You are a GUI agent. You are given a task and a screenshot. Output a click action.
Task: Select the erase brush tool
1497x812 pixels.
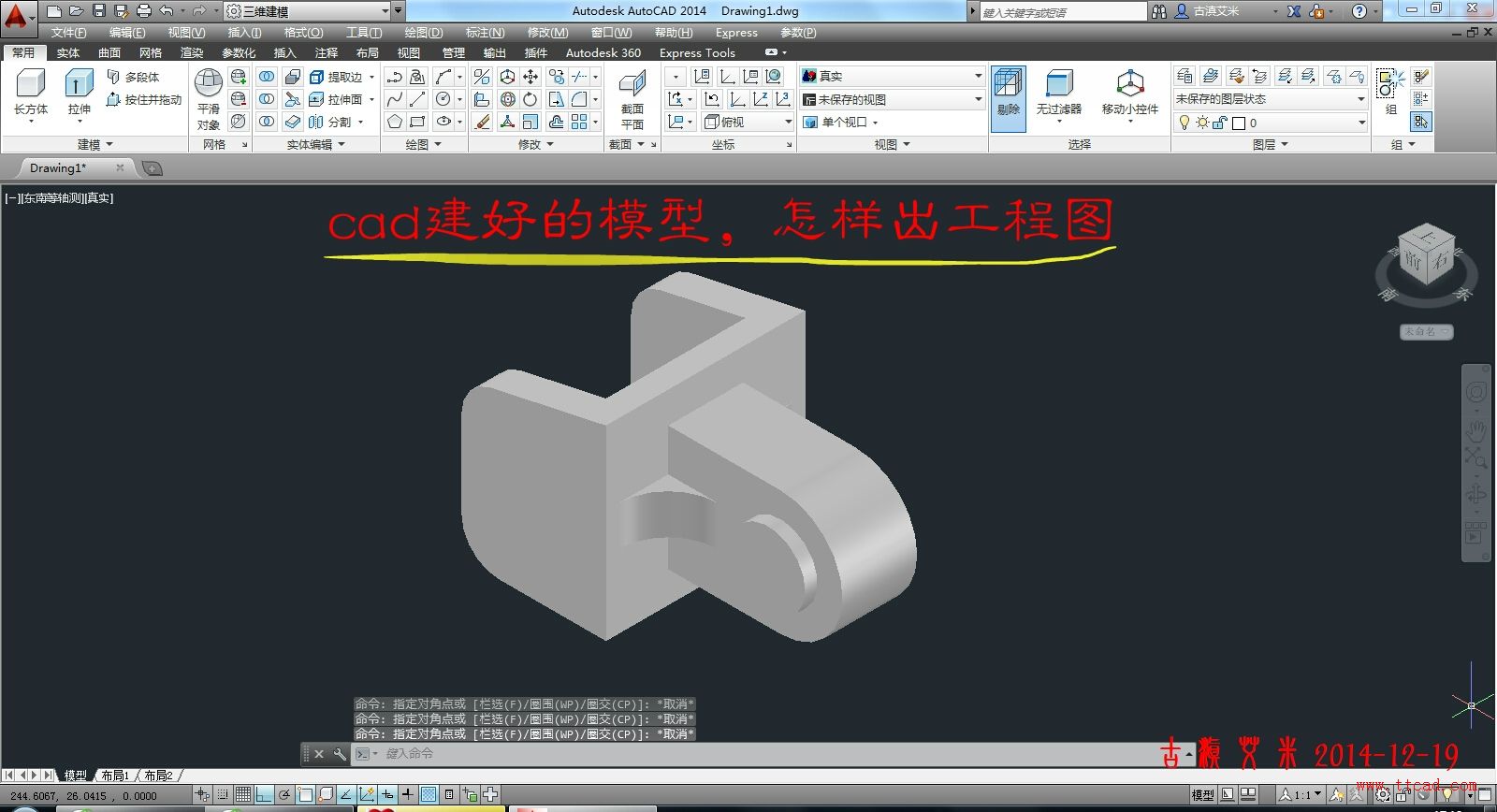[483, 122]
